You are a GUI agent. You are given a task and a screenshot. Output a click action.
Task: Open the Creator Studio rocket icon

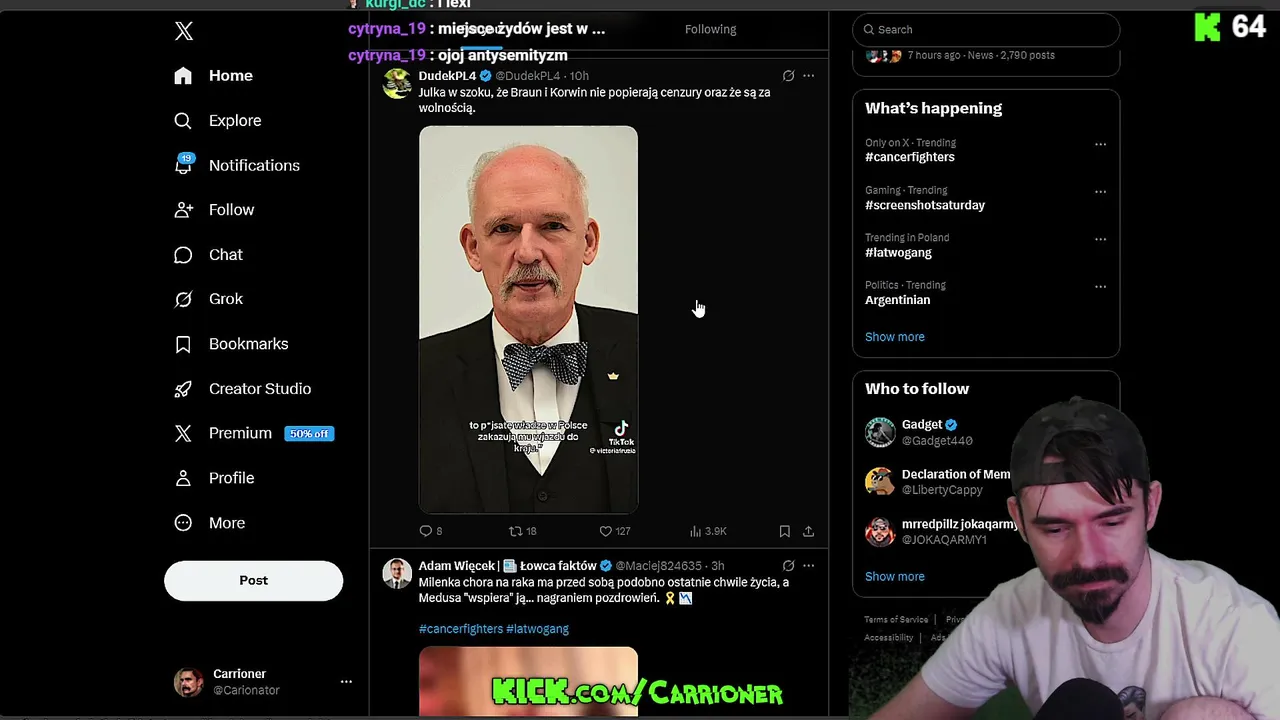pos(183,389)
